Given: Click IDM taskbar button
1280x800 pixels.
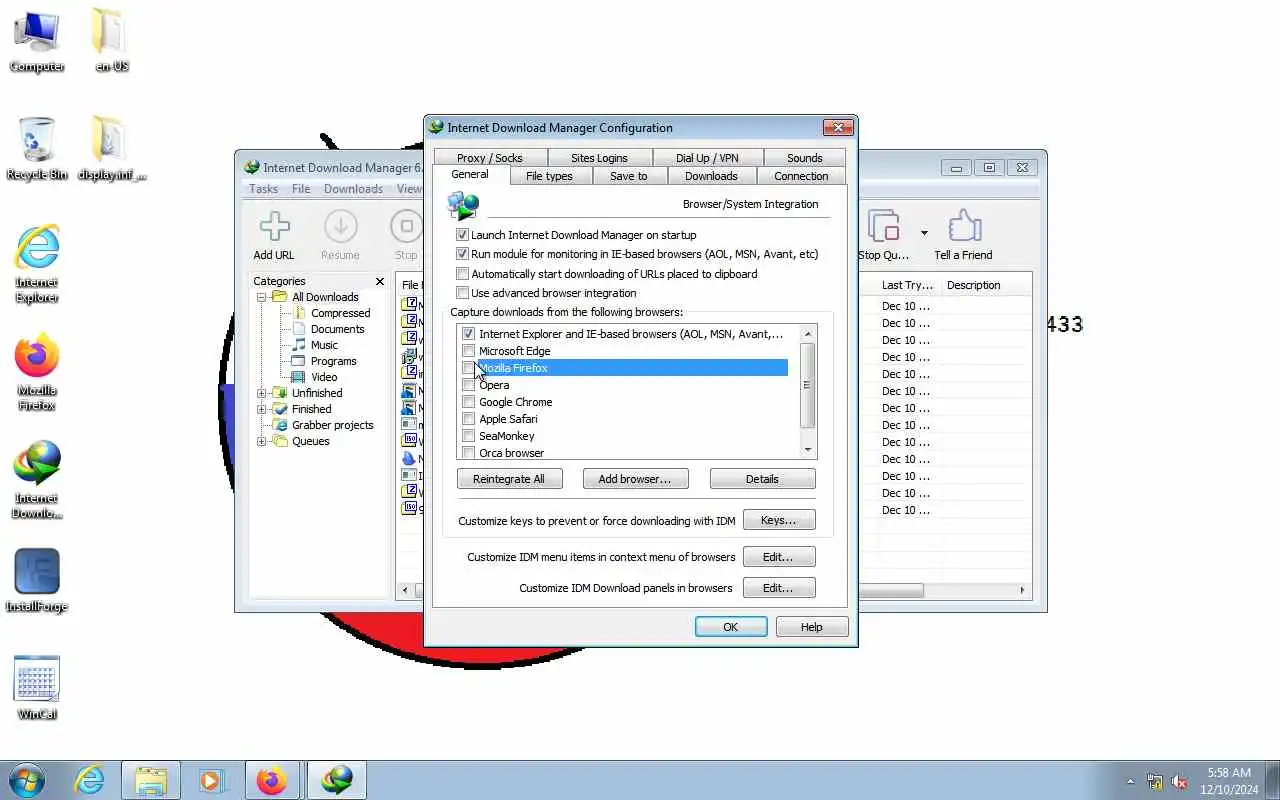Looking at the screenshot, I should (337, 780).
